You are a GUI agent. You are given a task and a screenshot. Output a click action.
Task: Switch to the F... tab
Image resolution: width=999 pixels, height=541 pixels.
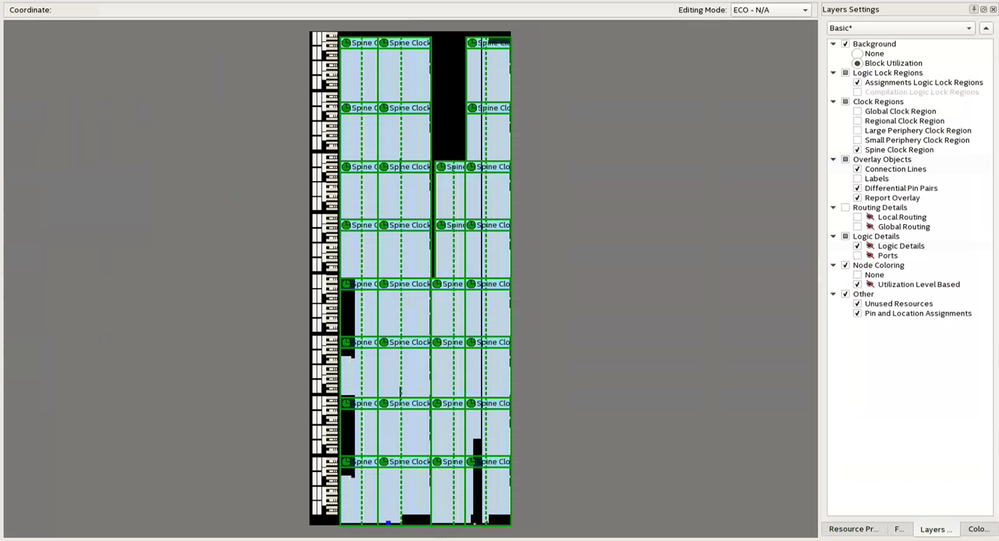[898, 529]
